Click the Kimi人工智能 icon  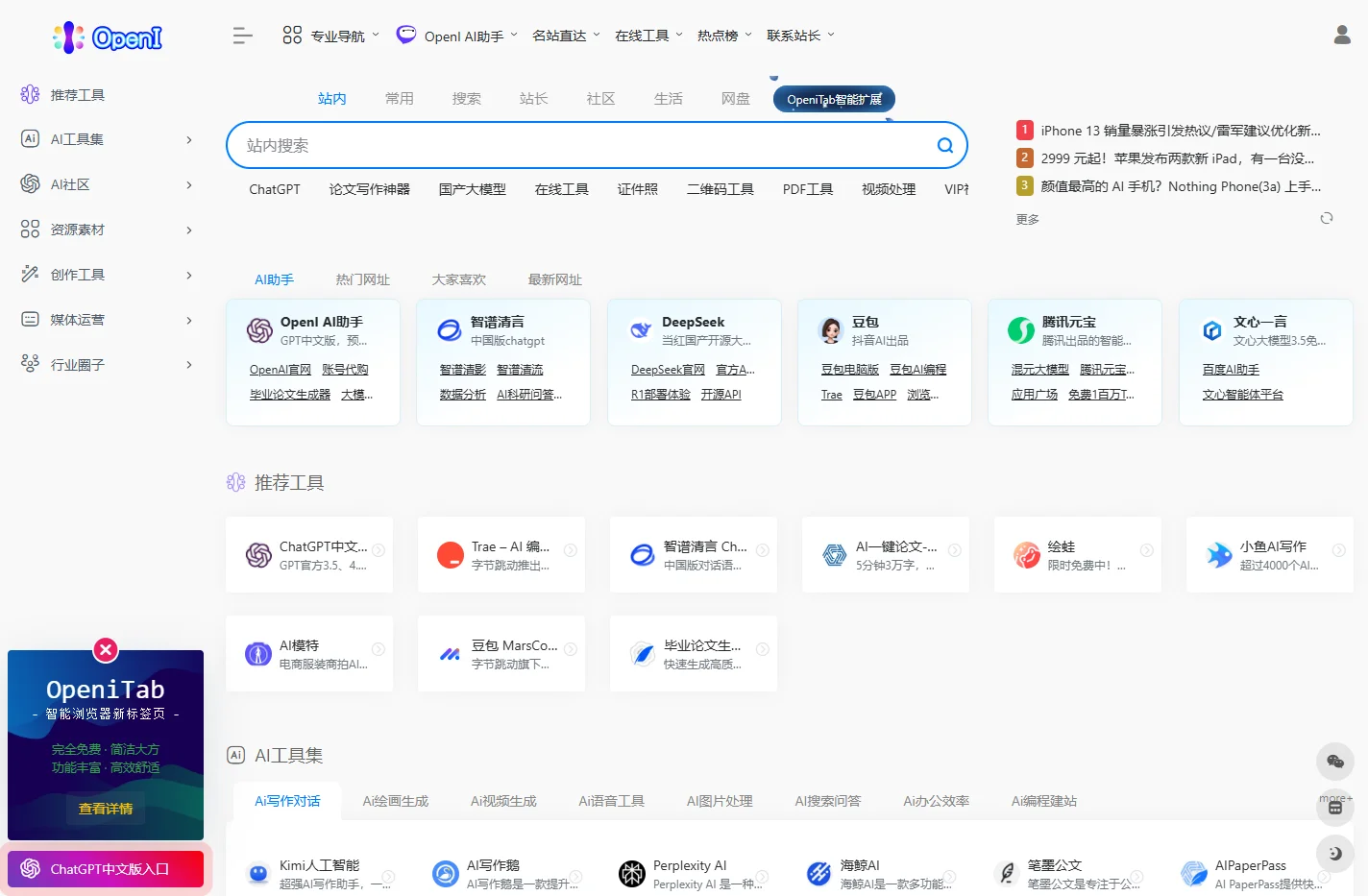point(257,873)
